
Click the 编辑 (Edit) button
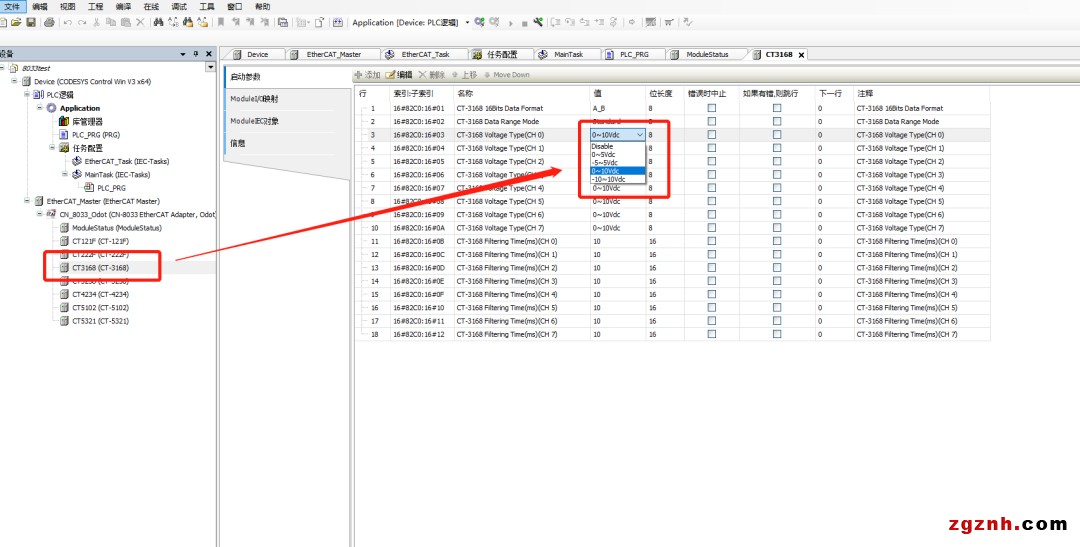point(399,75)
